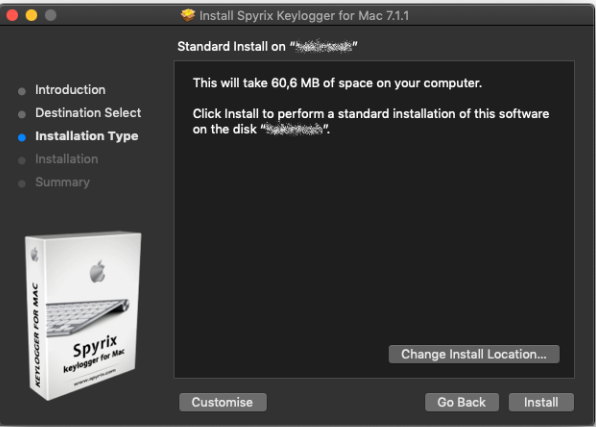Screen dimensions: 596x427
Task: Click the bullet next to Summary
Action: 22,184
